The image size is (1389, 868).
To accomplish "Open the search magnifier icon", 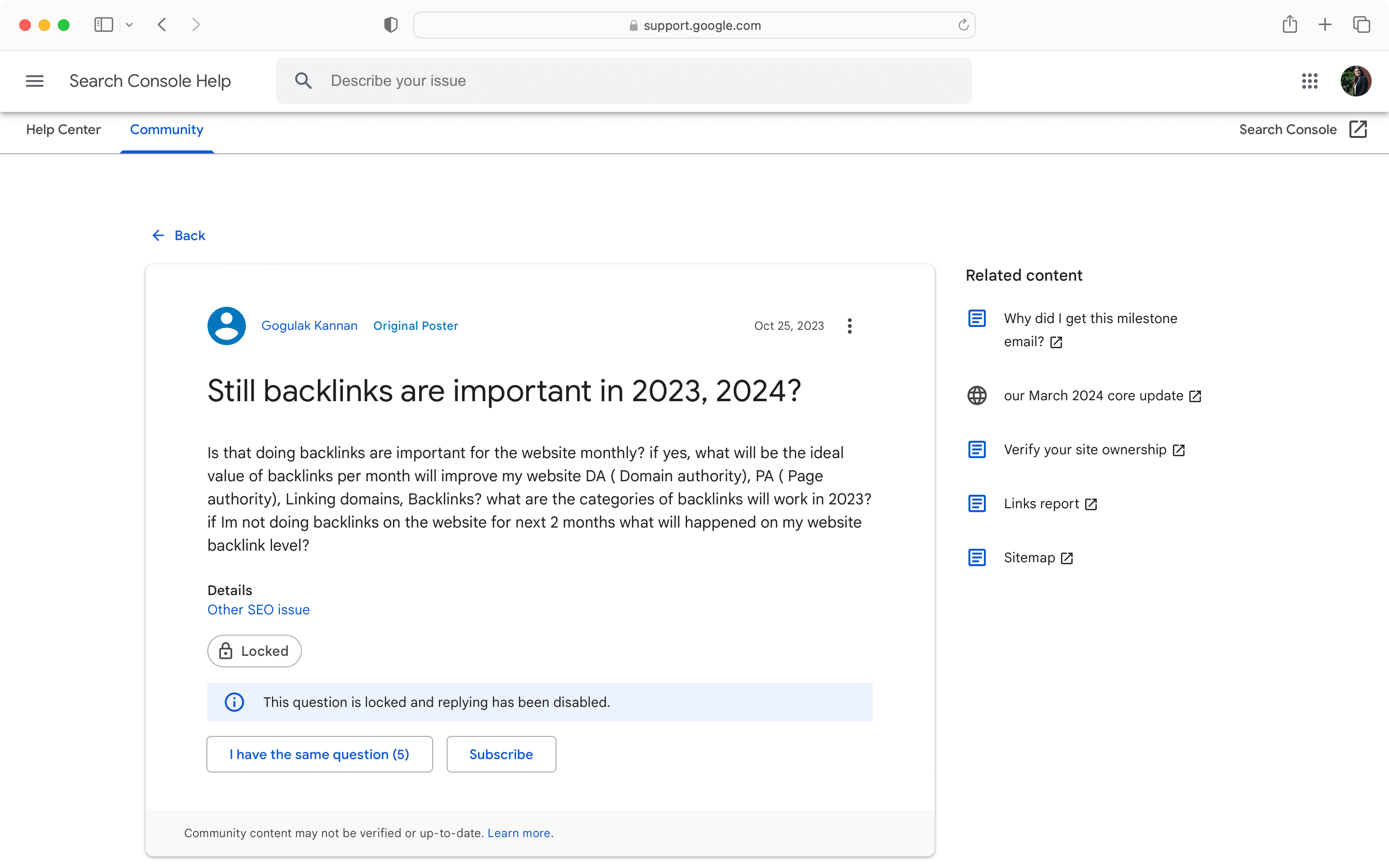I will point(304,81).
